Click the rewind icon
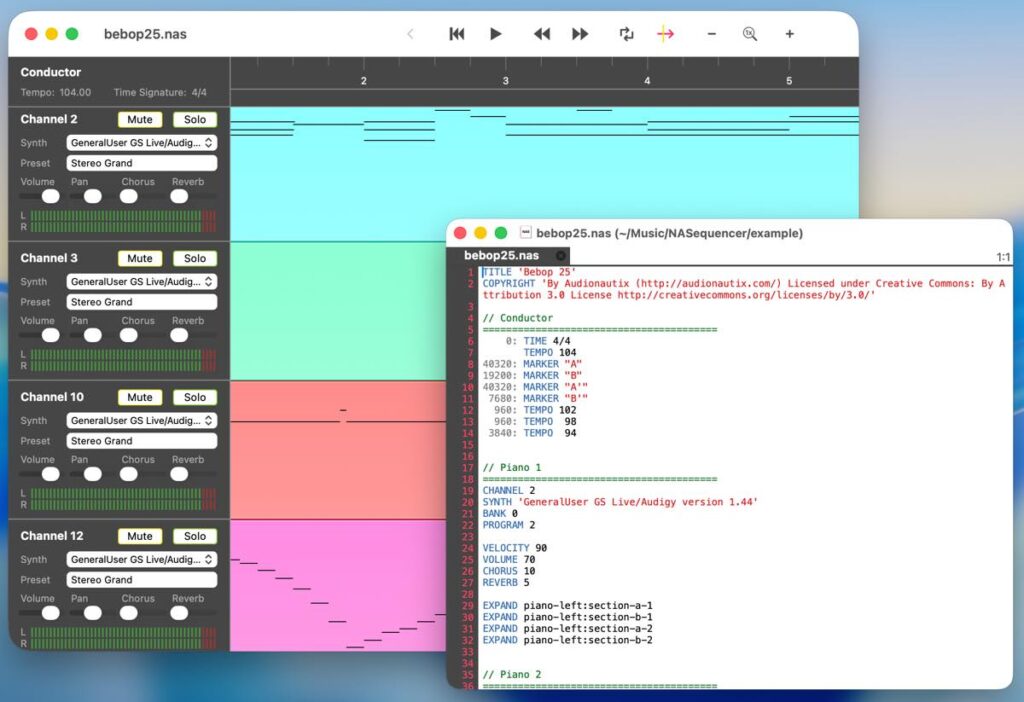 coord(541,34)
